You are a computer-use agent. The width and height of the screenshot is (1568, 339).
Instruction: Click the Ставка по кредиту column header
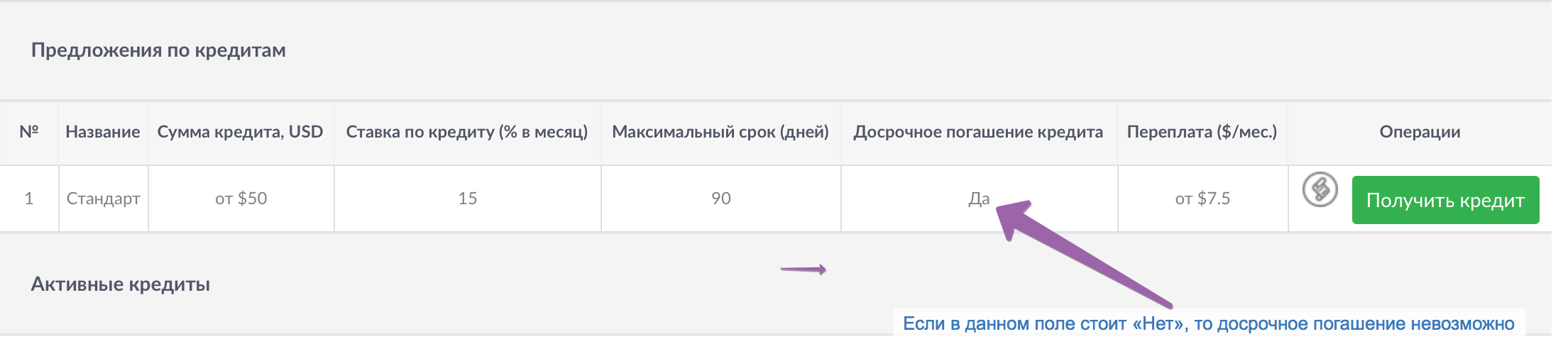(467, 132)
